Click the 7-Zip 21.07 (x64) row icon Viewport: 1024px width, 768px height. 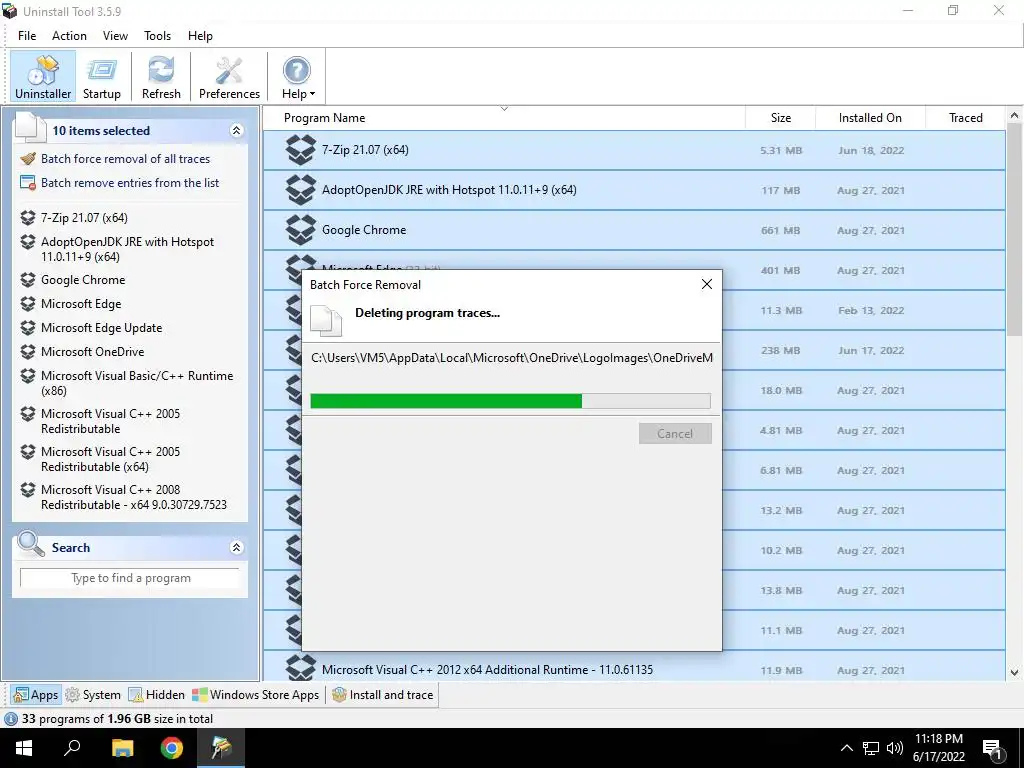301,150
